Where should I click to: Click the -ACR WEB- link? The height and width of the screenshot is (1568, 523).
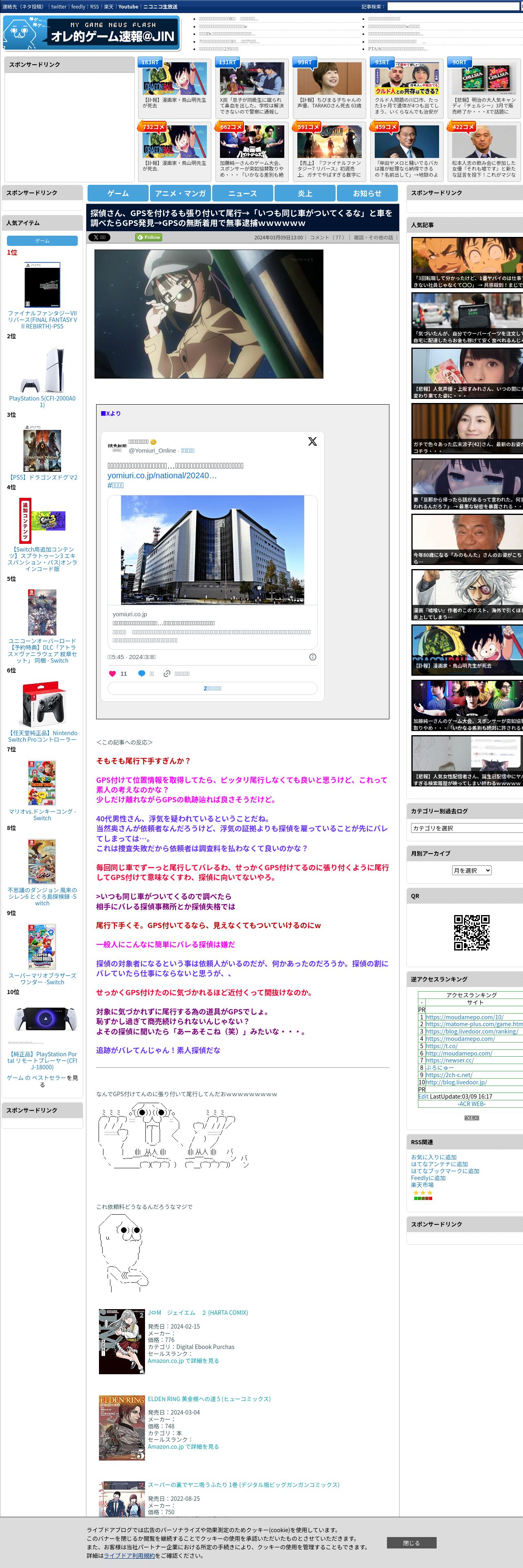472,1104
